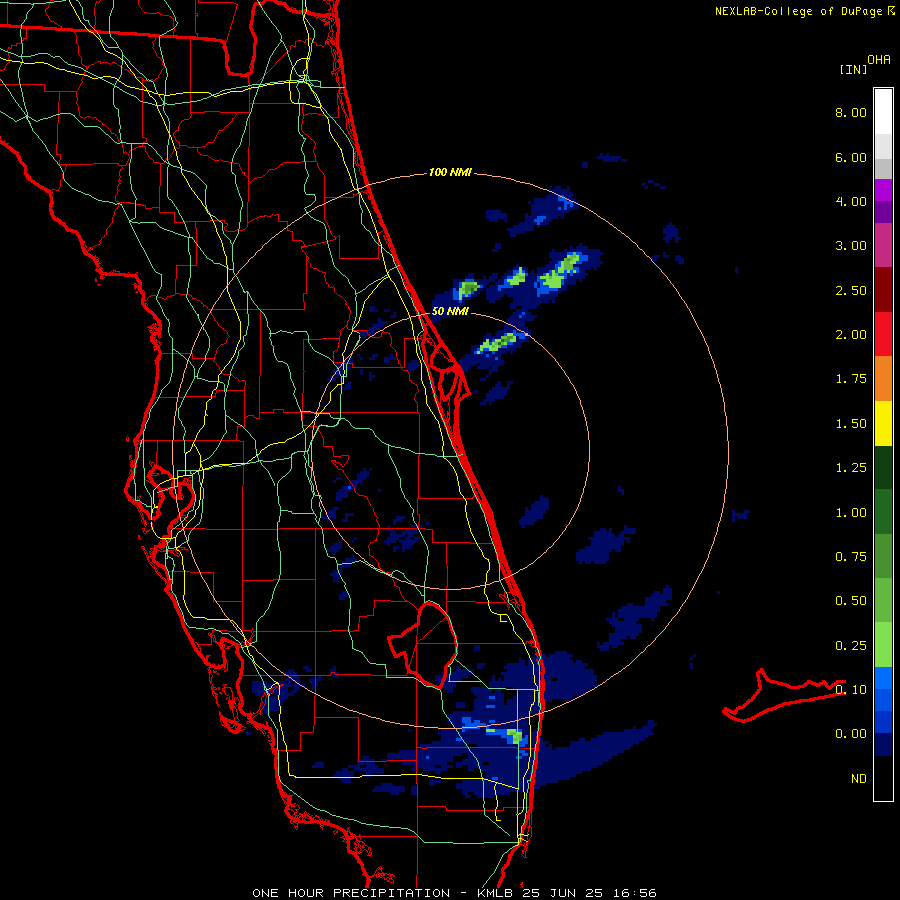
Task: Click the 0.50 legend value
Action: 851,601
